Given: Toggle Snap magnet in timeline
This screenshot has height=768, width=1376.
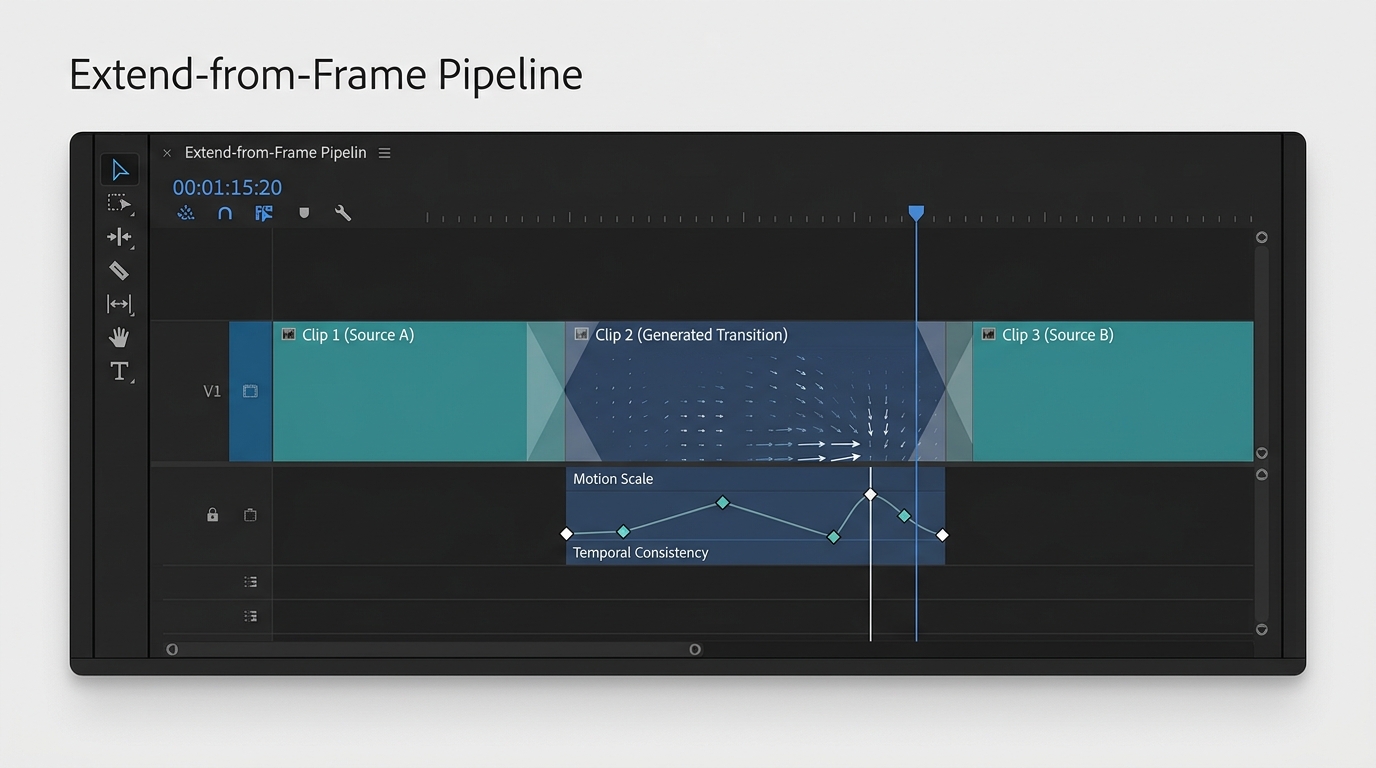Looking at the screenshot, I should 225,213.
